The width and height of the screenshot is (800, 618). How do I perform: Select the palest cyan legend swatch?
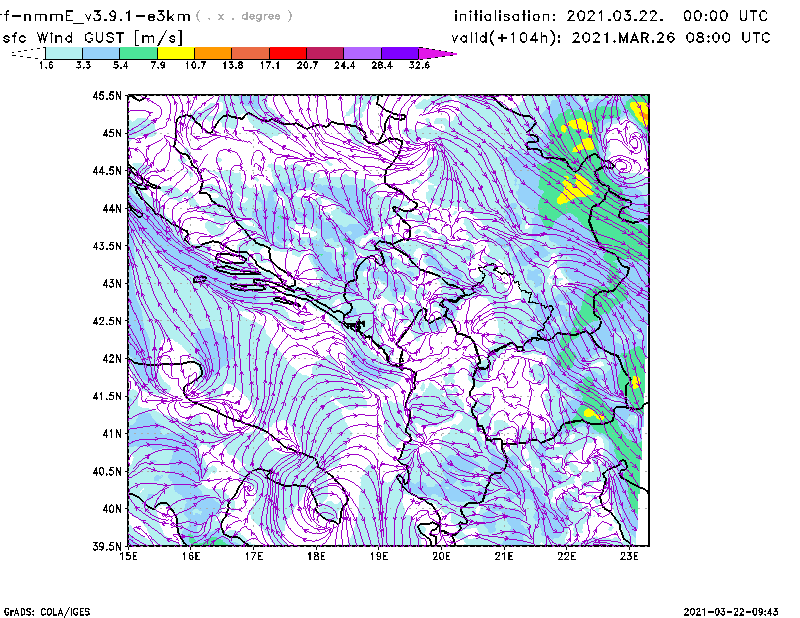pyautogui.click(x=63, y=52)
